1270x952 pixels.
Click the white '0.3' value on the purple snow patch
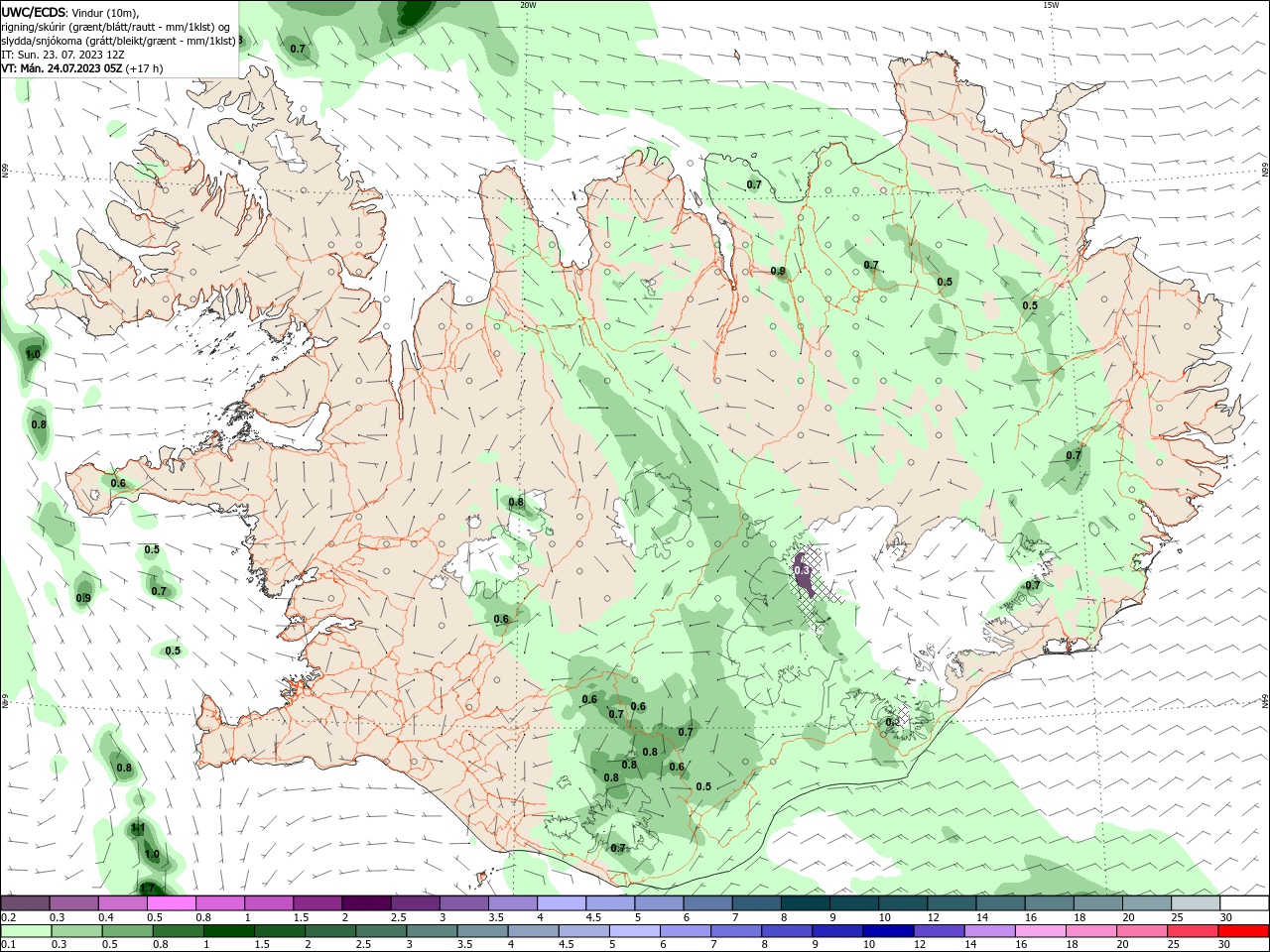(x=803, y=571)
